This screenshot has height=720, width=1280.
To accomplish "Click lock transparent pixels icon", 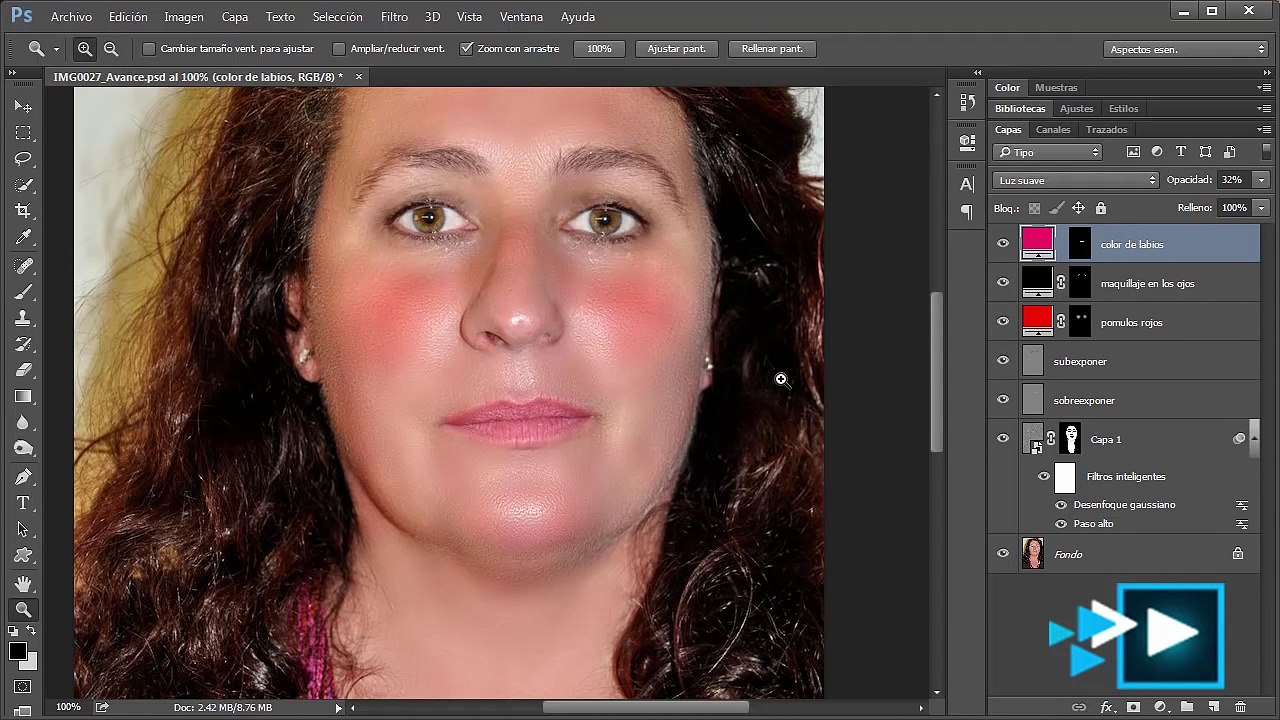I will 1034,208.
